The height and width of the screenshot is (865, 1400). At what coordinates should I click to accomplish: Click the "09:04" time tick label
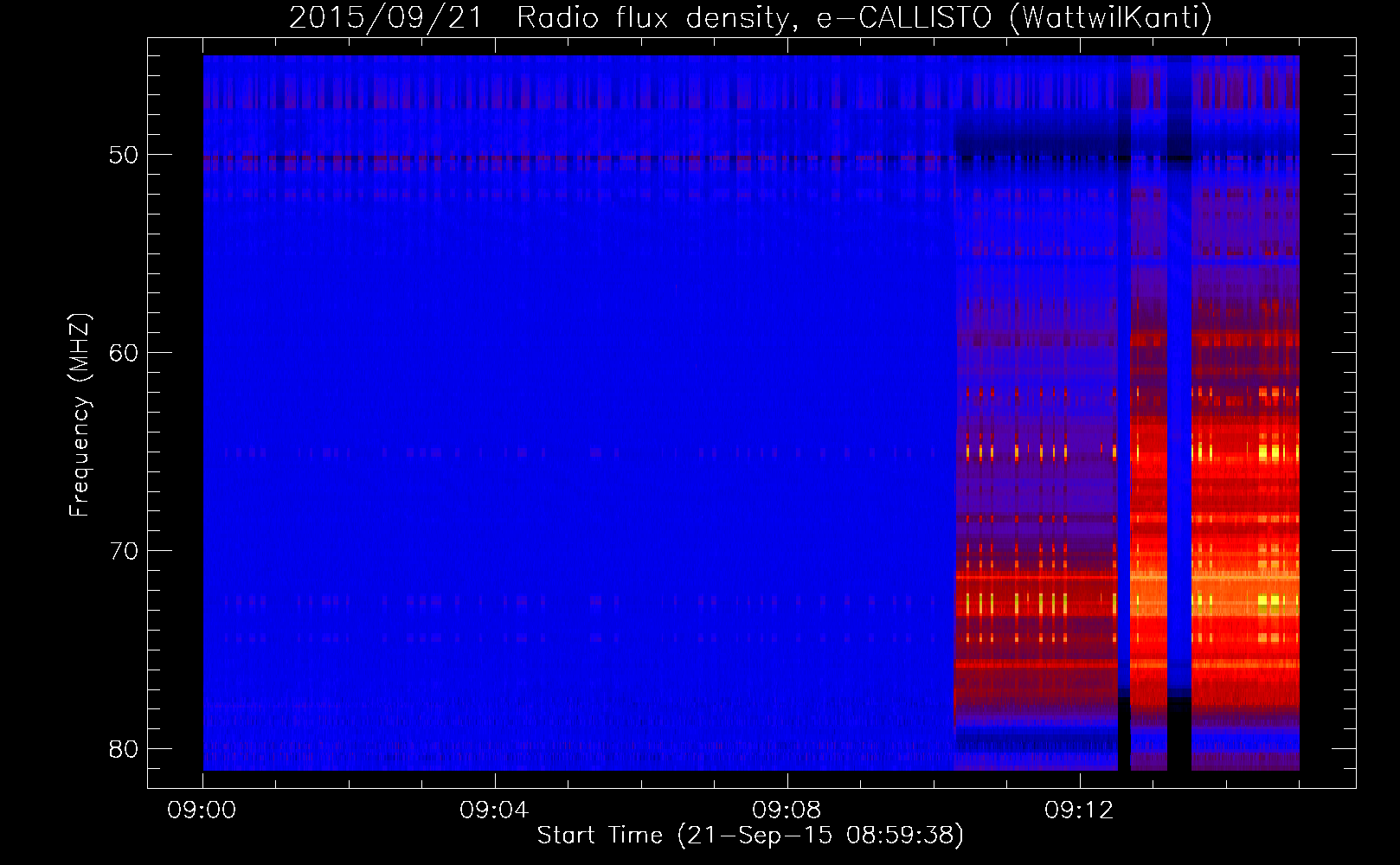pos(494,811)
